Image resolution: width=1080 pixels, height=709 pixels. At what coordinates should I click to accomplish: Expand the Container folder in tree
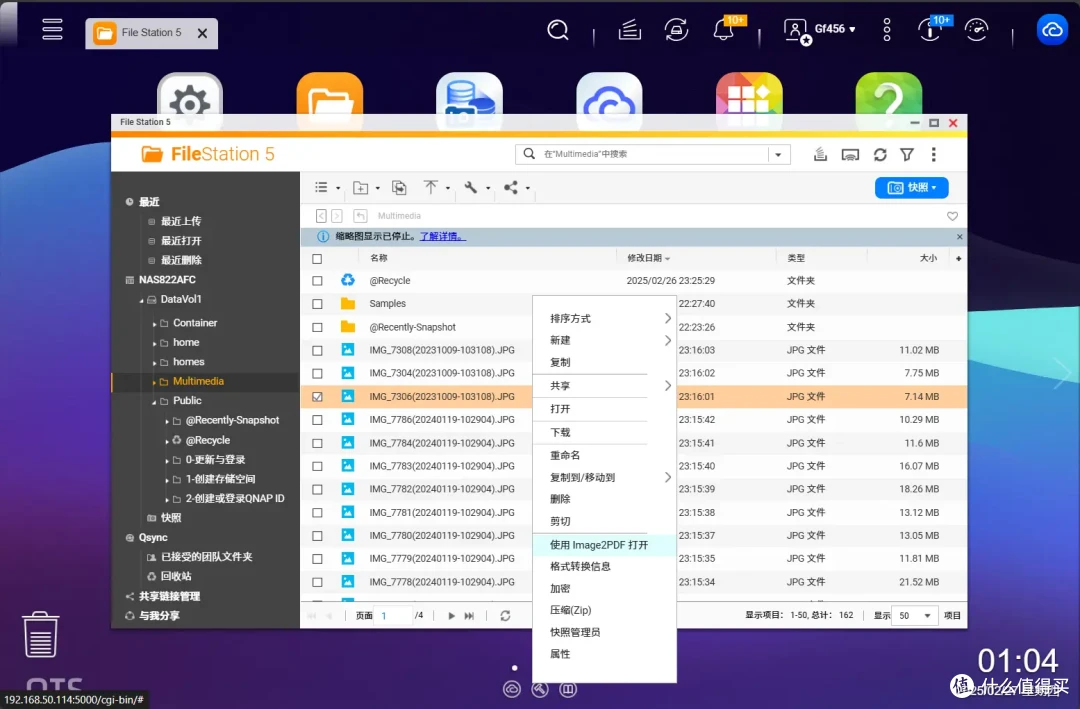[x=154, y=324]
